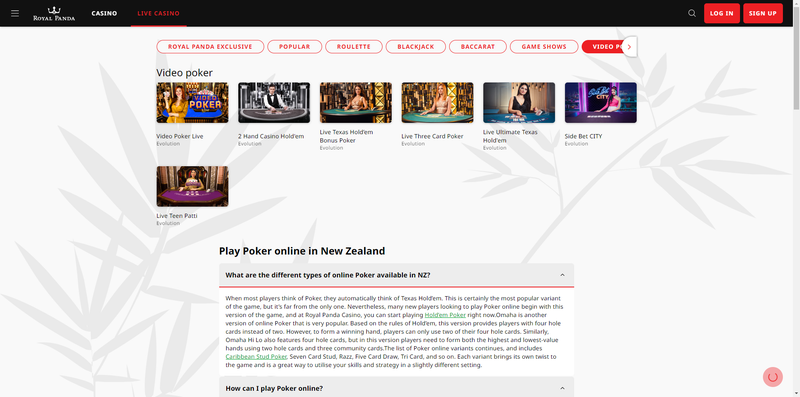Go to the Casino tab

click(104, 13)
